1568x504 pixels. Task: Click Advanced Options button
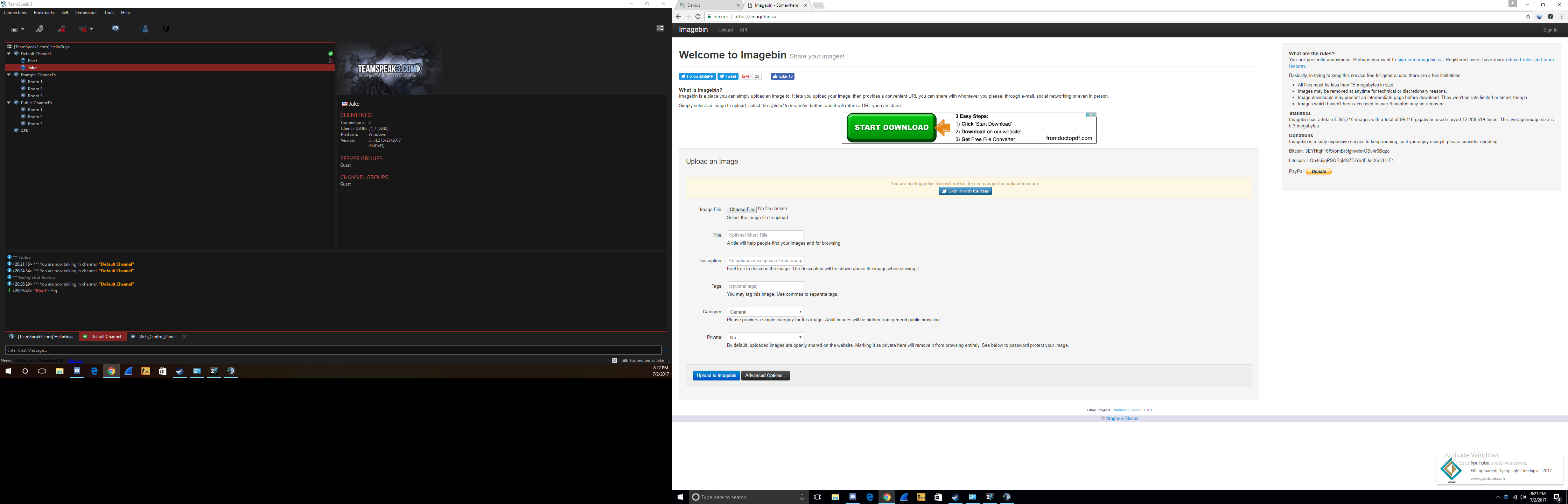point(765,376)
